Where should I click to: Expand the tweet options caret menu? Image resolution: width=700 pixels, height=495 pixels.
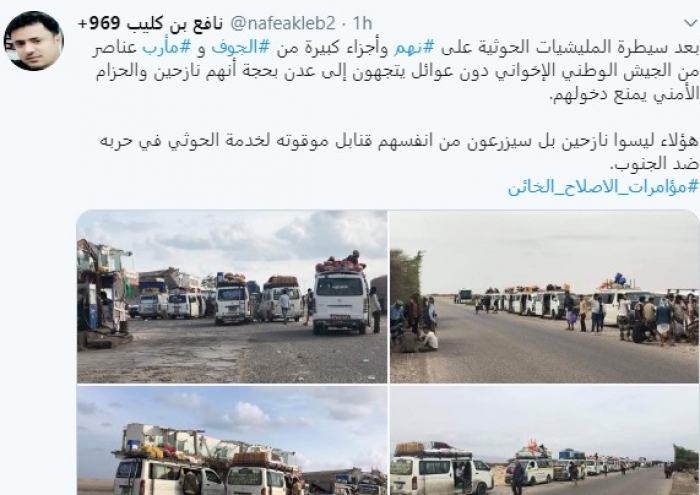pyautogui.click(x=691, y=24)
